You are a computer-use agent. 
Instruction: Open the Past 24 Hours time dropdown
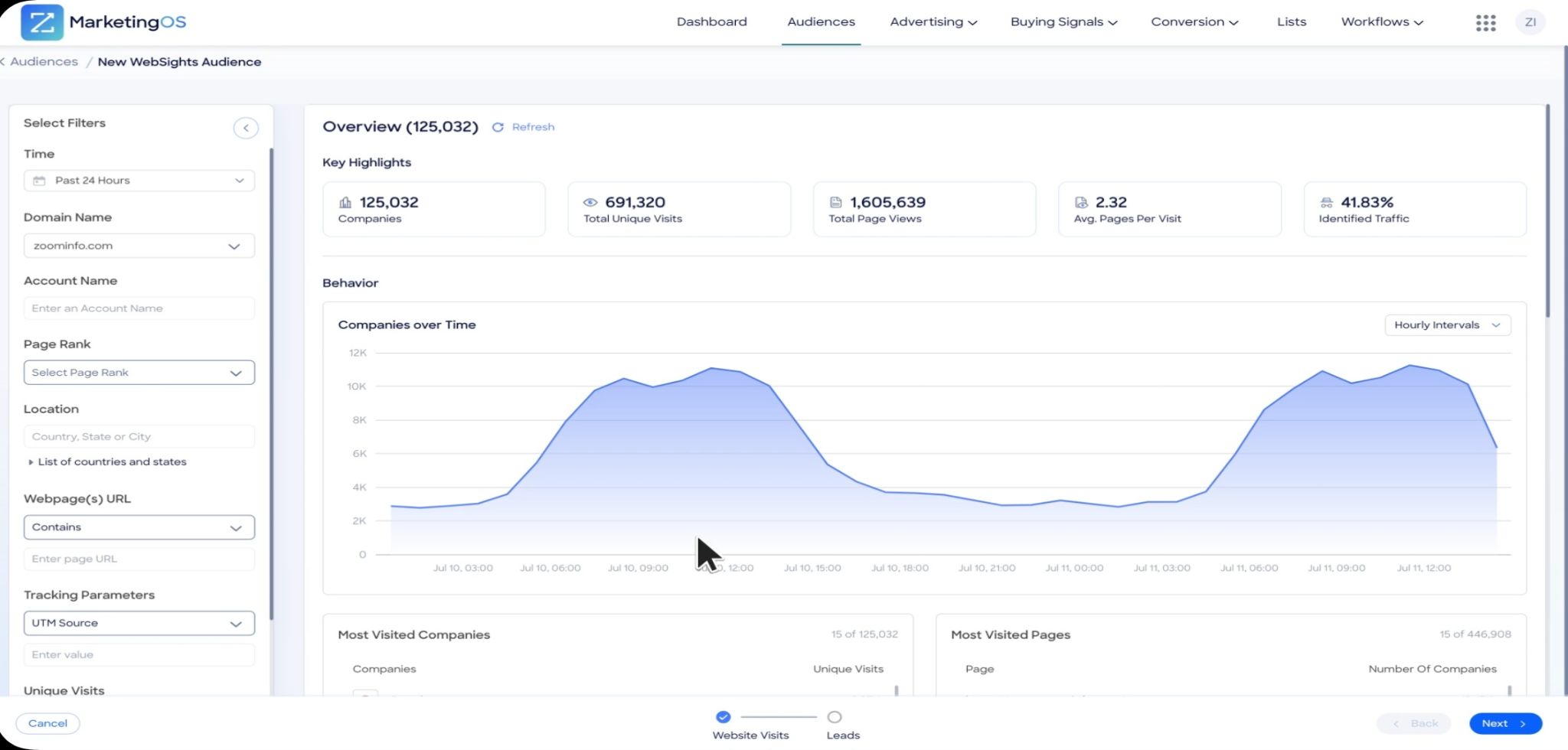coord(139,181)
